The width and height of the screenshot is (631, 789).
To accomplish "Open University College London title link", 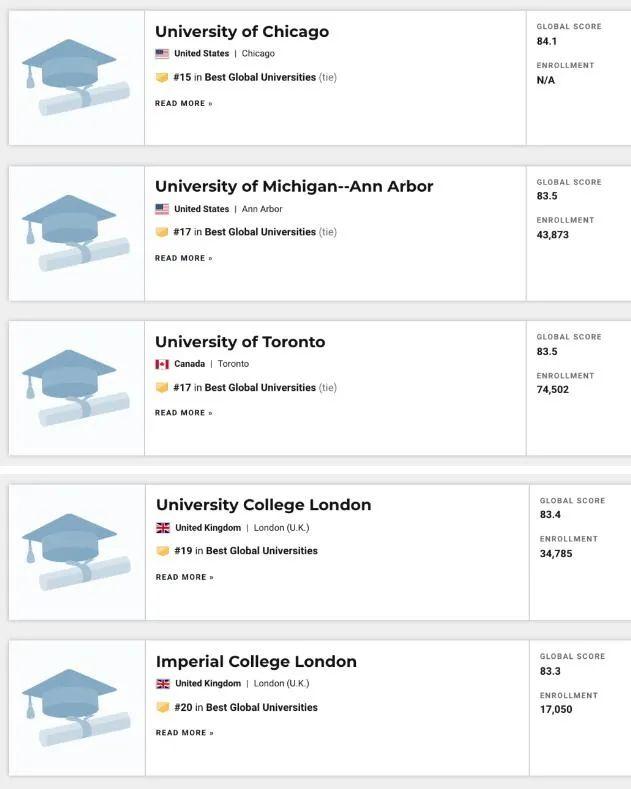I will 263,505.
